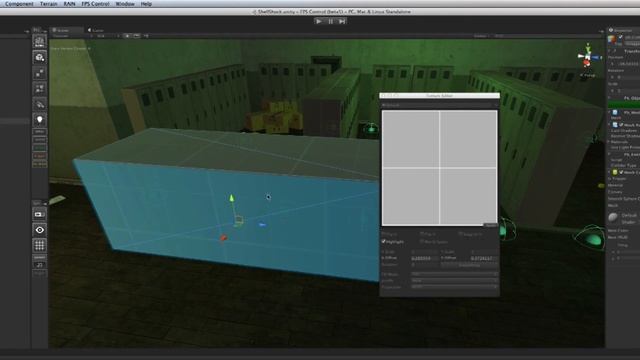Collapse the Transform component in Inspector
Screen dimensions: 640x360
pos(610,51)
